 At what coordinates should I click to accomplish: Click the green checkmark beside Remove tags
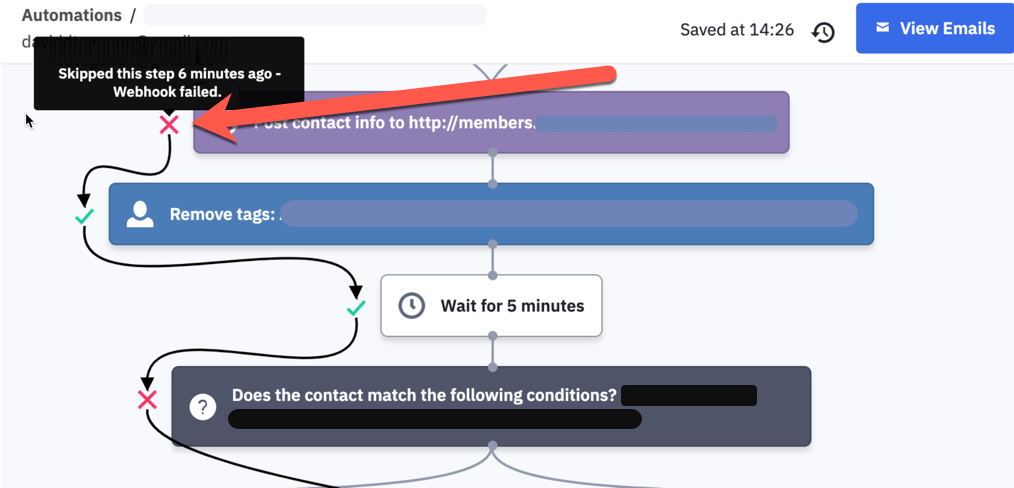(x=84, y=217)
